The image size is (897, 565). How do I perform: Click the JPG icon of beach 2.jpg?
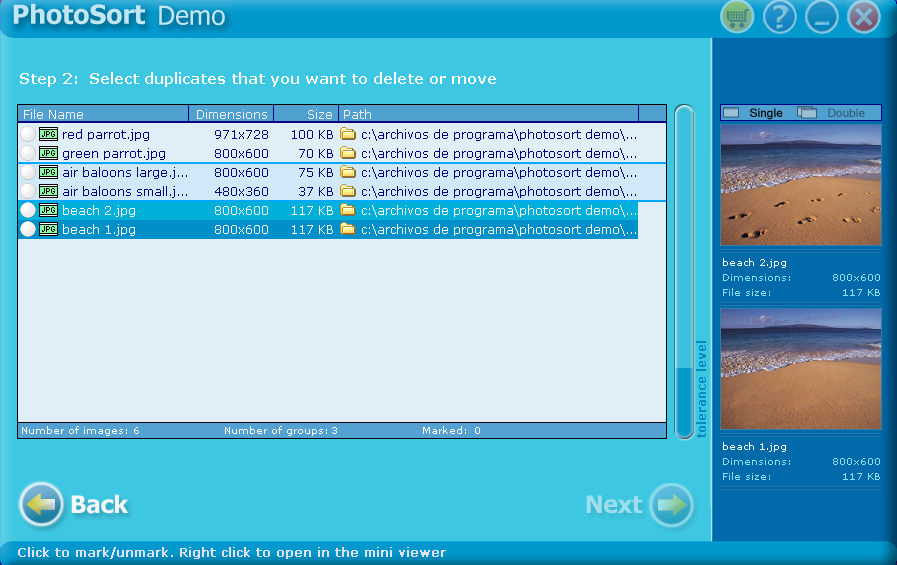point(49,210)
